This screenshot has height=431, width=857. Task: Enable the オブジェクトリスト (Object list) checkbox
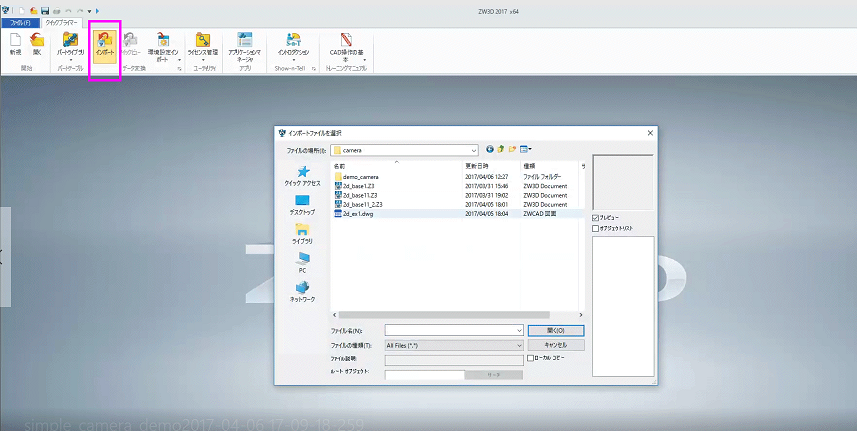(x=596, y=229)
